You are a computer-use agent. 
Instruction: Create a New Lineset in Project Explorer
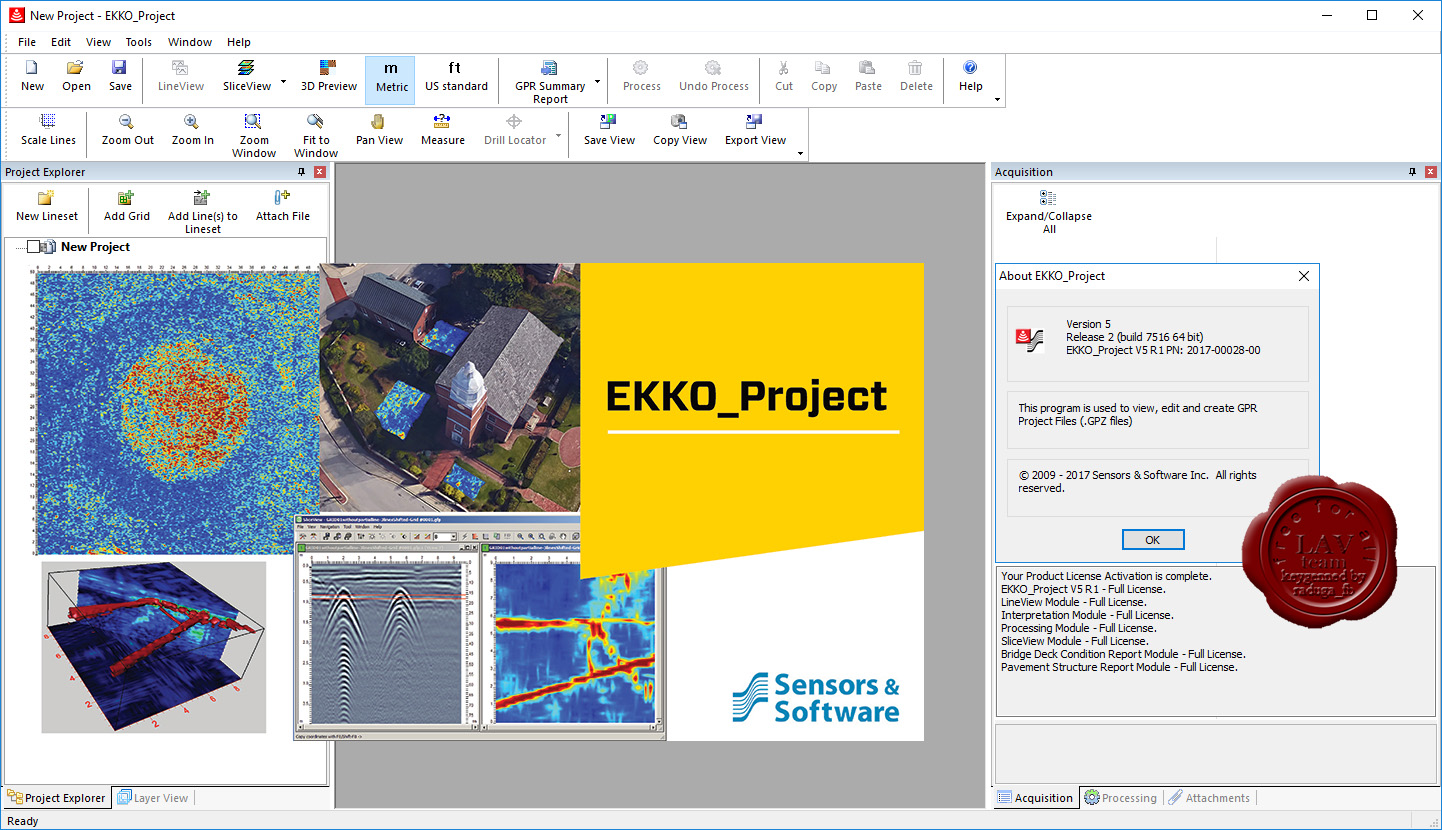pos(47,205)
